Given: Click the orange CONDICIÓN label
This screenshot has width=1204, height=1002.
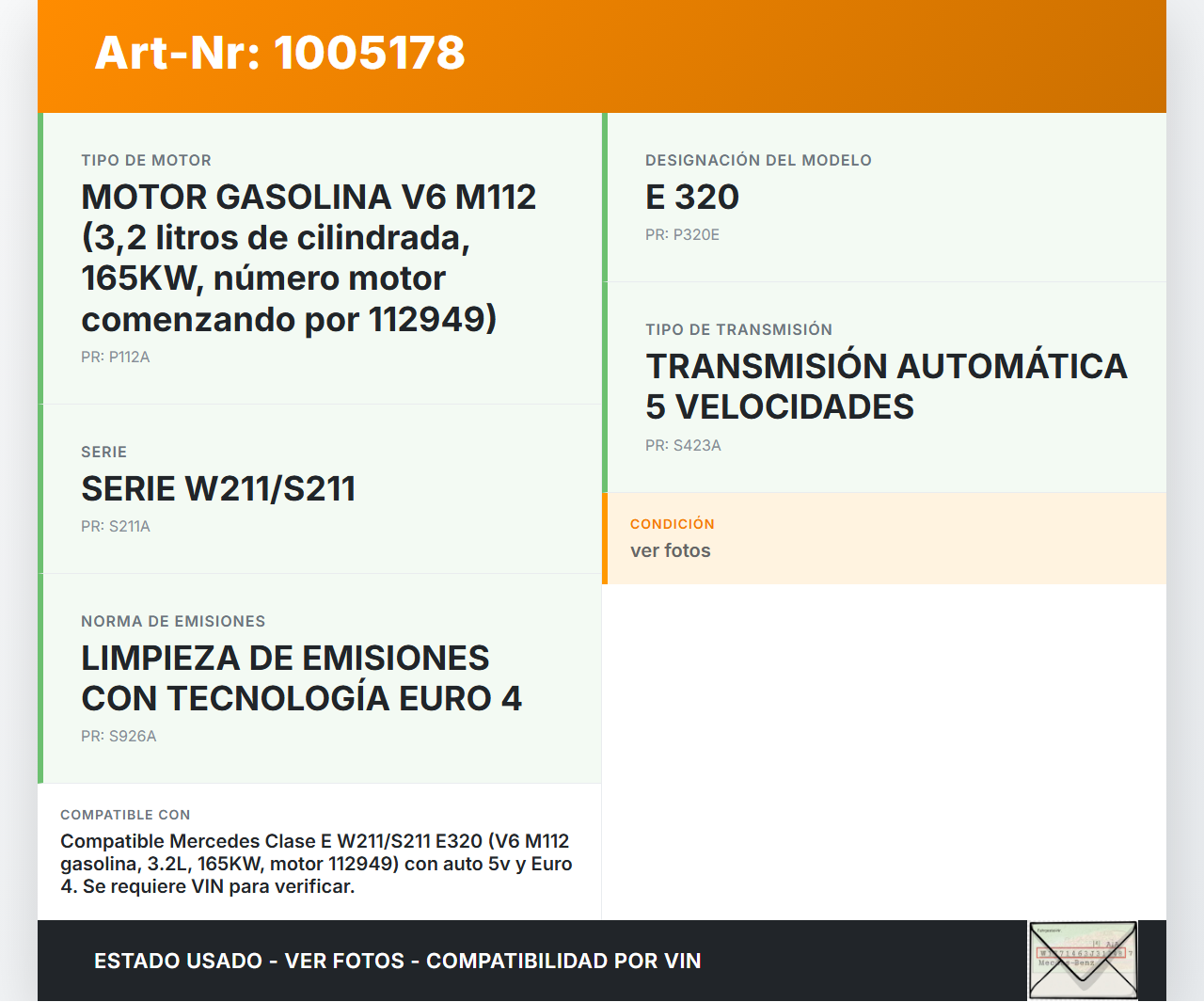Looking at the screenshot, I should tap(672, 524).
